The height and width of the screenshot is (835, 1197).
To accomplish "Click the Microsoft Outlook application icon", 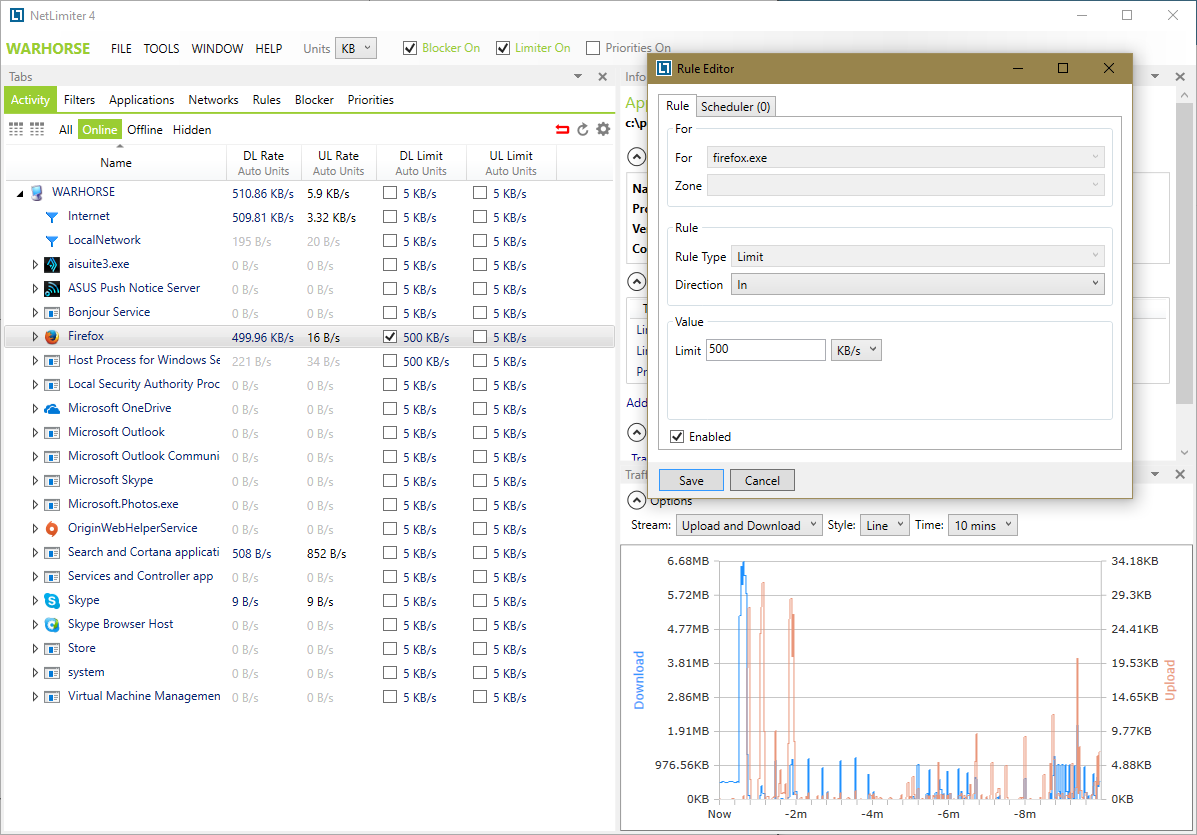I will click(52, 433).
